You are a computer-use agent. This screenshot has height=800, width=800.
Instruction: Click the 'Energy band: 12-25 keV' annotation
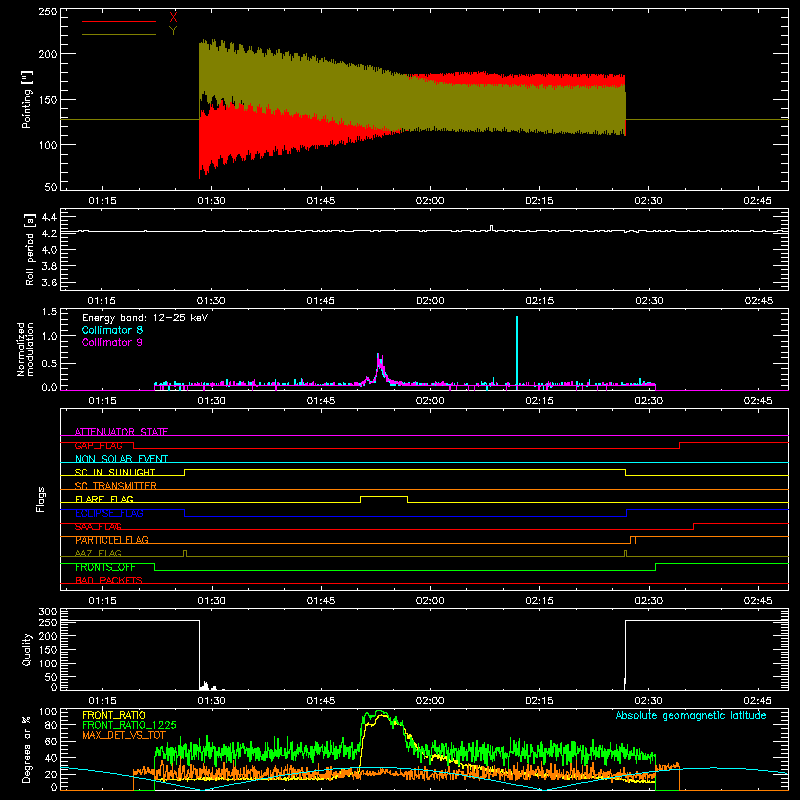point(145,318)
